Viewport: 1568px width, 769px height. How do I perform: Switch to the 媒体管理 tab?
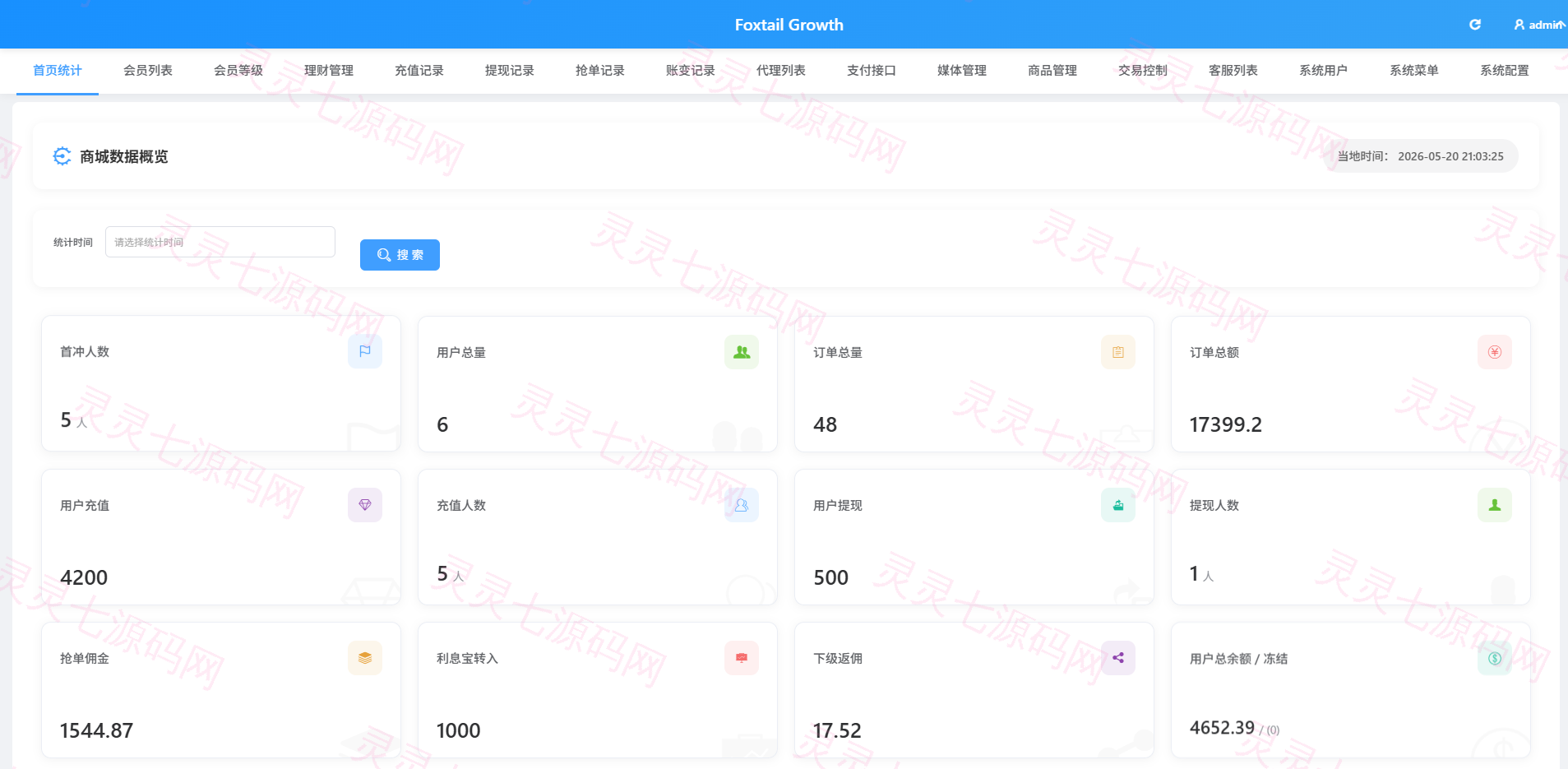962,71
